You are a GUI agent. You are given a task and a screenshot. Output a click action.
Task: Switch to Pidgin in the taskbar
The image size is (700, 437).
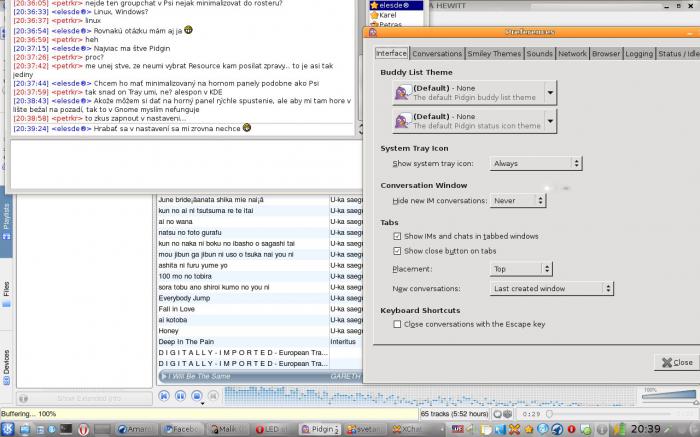click(320, 429)
